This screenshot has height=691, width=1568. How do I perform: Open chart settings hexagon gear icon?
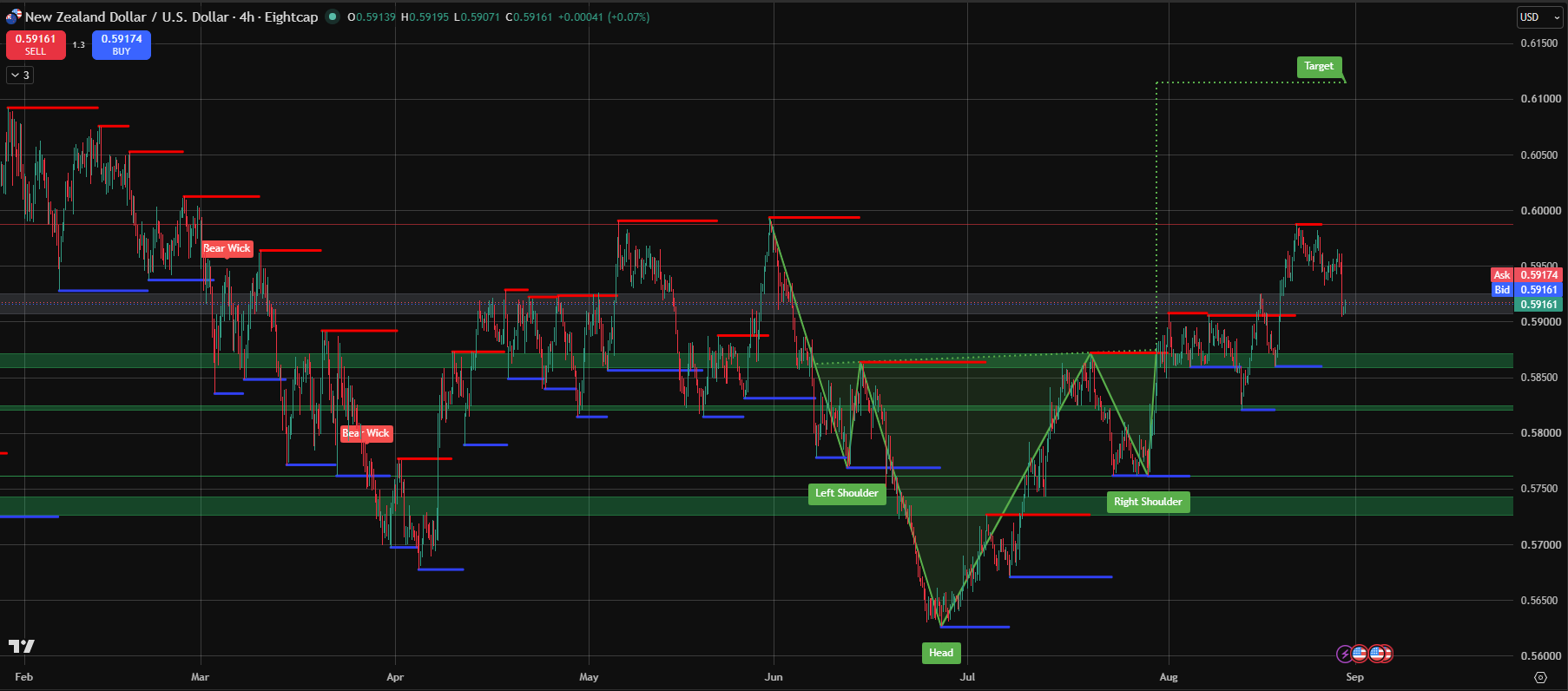tap(1541, 677)
